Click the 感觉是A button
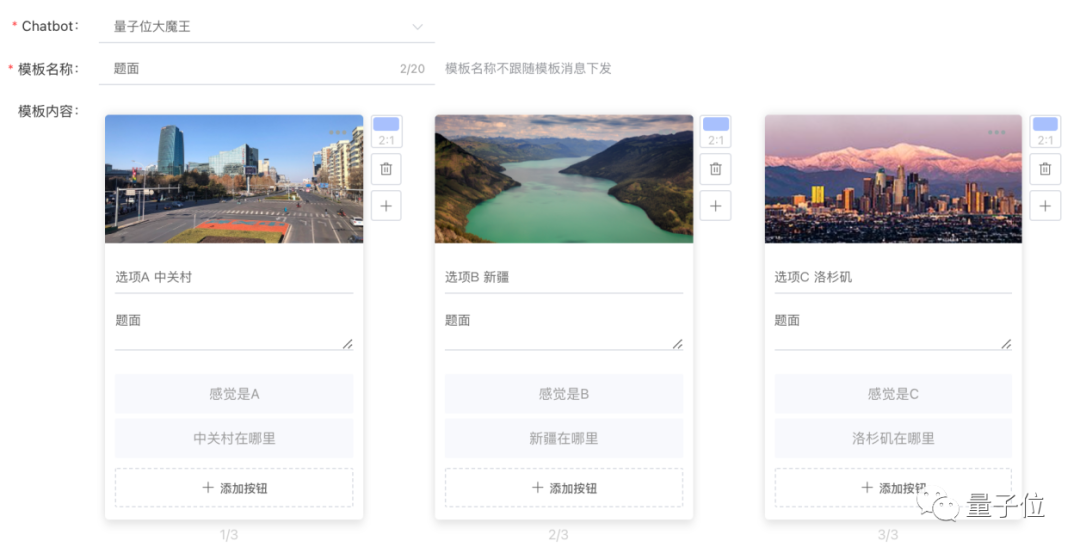The height and width of the screenshot is (553, 1080). point(234,394)
